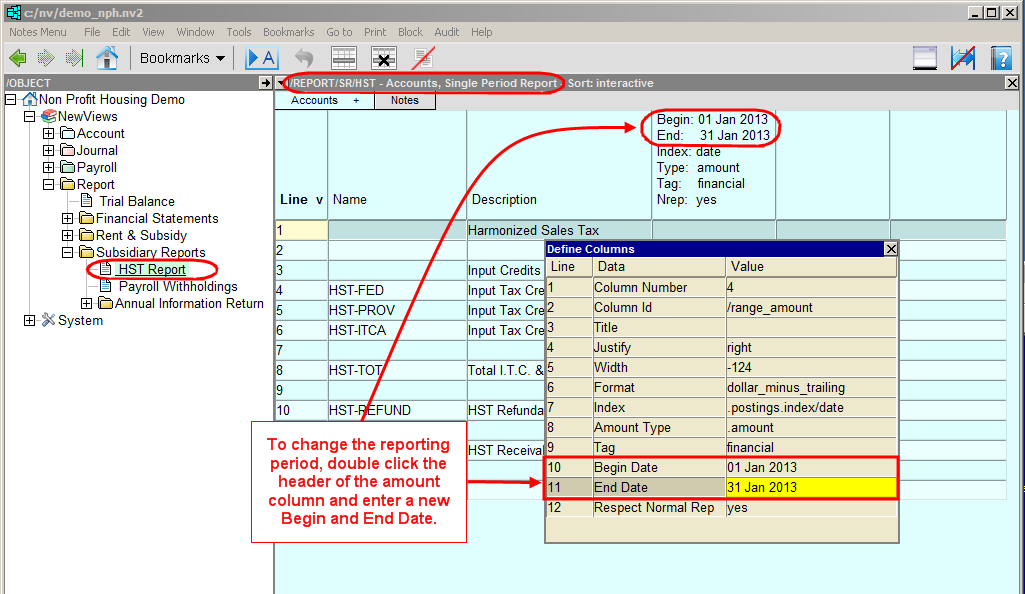Click the crossed-out blue arrows icon
The height and width of the screenshot is (594, 1025).
click(x=963, y=58)
